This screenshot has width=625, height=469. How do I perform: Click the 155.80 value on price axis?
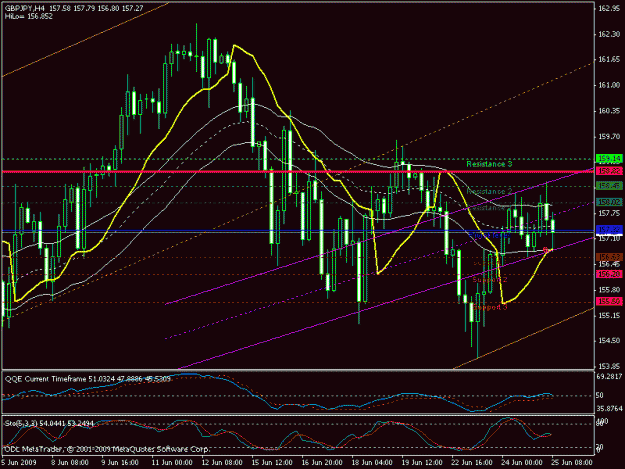tap(609, 290)
